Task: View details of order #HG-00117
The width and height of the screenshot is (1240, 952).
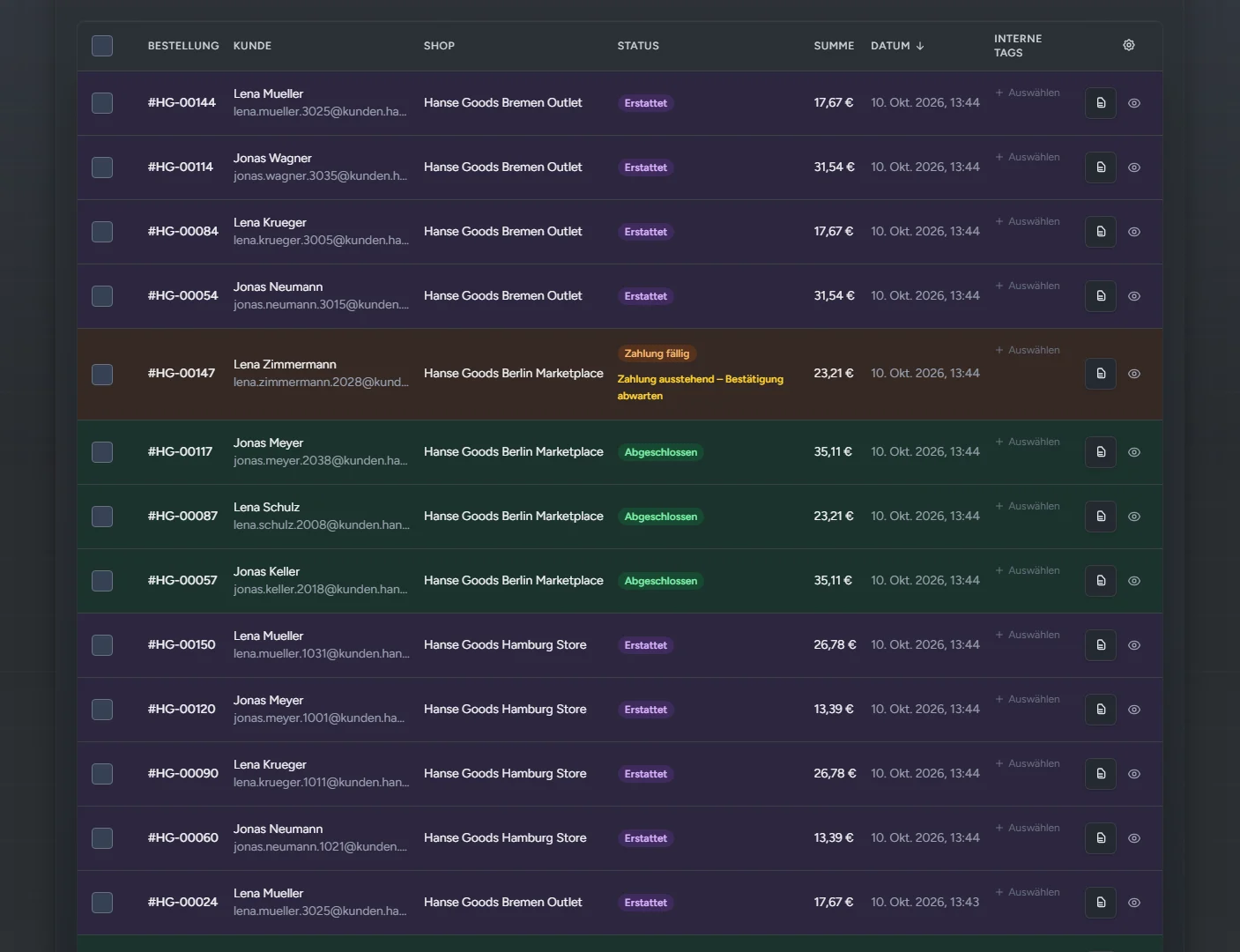Action: [1134, 452]
